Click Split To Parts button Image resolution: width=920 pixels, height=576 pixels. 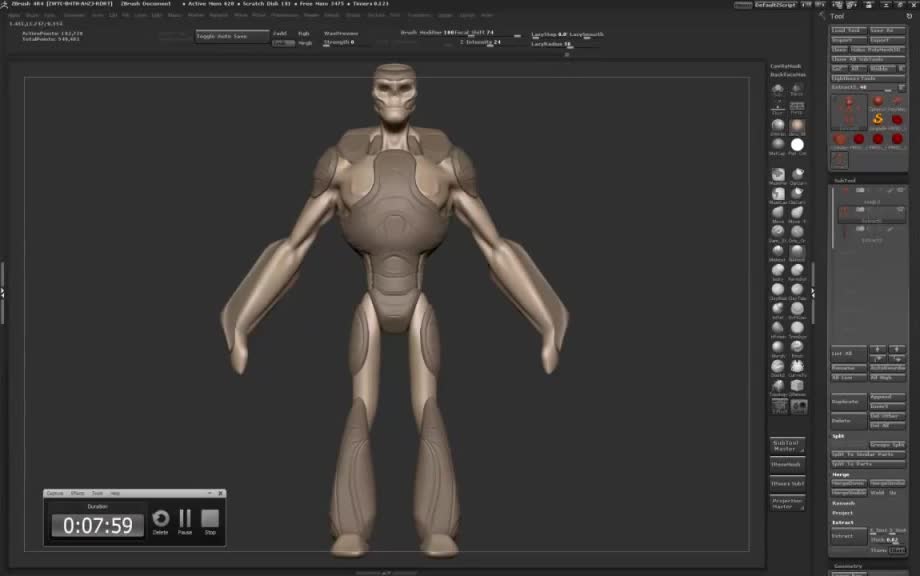[868, 464]
